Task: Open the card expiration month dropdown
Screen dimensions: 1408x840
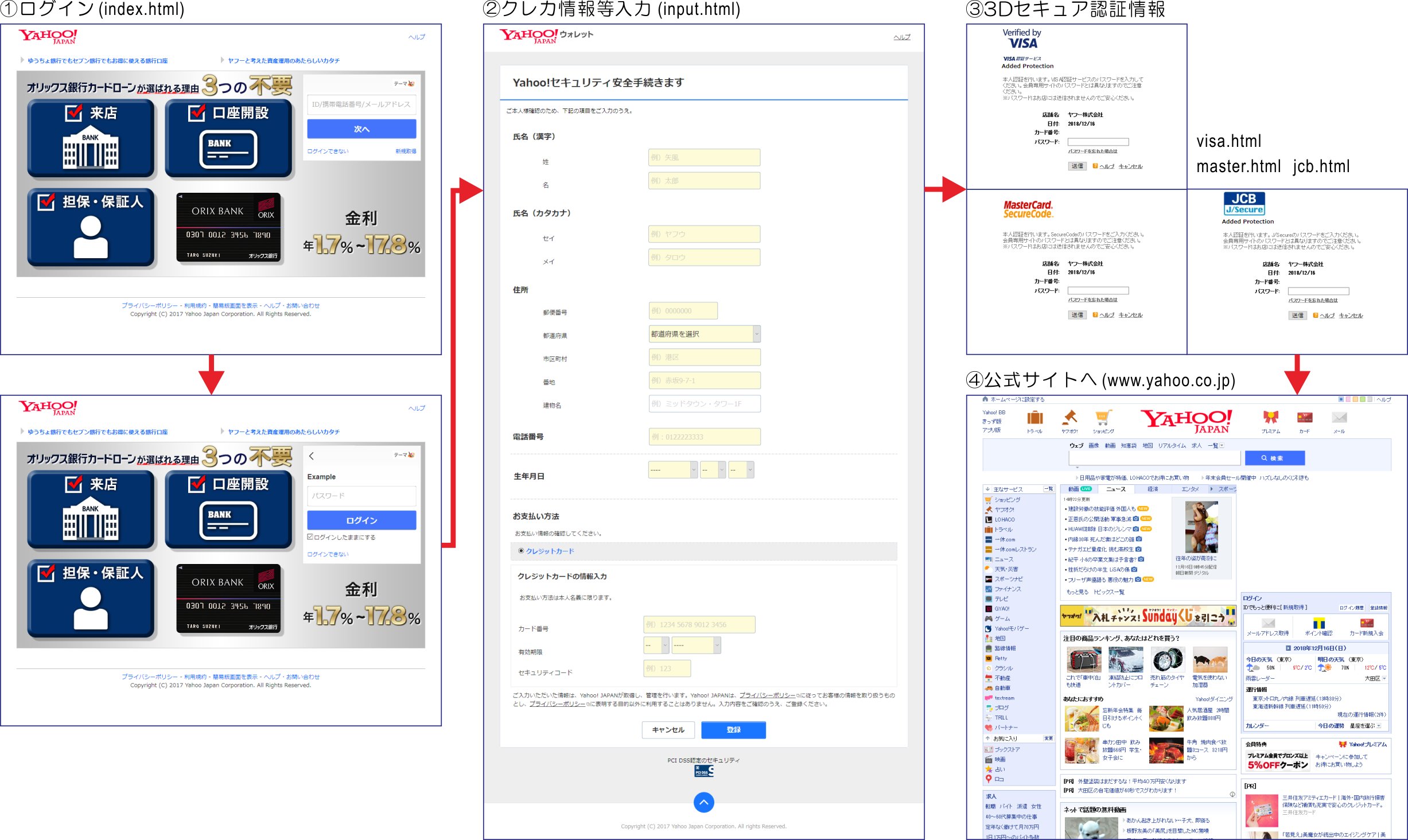Action: pyautogui.click(x=656, y=645)
